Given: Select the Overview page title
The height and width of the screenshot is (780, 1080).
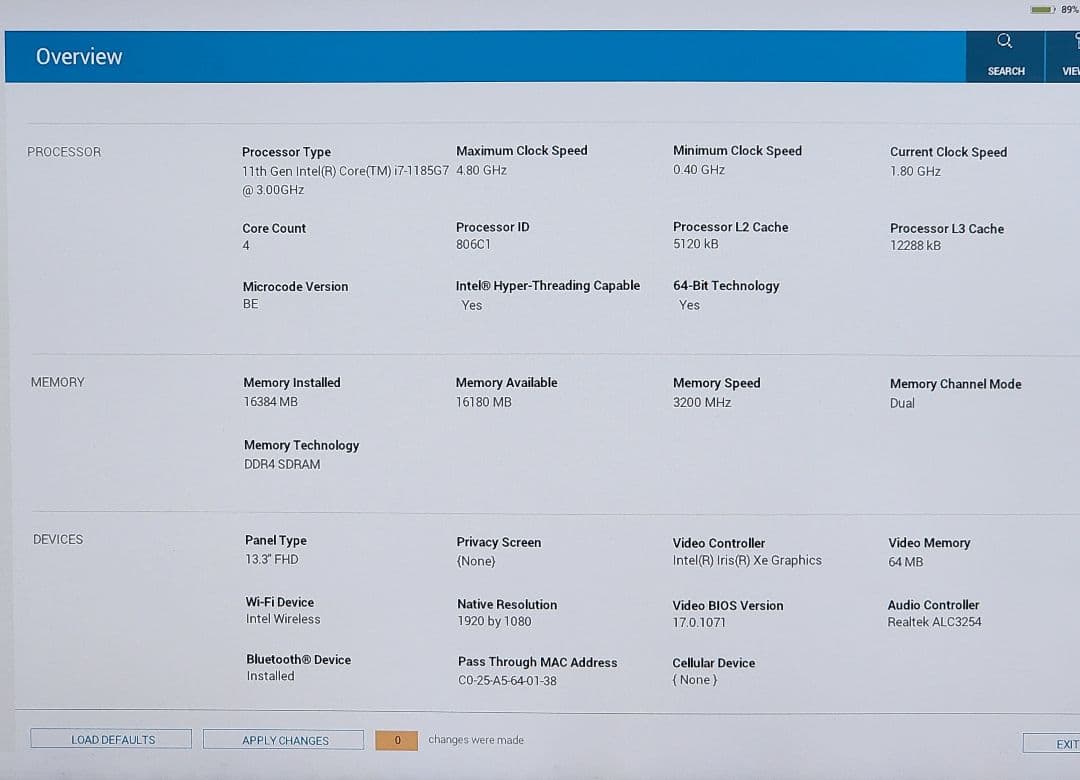Looking at the screenshot, I should click(x=79, y=57).
